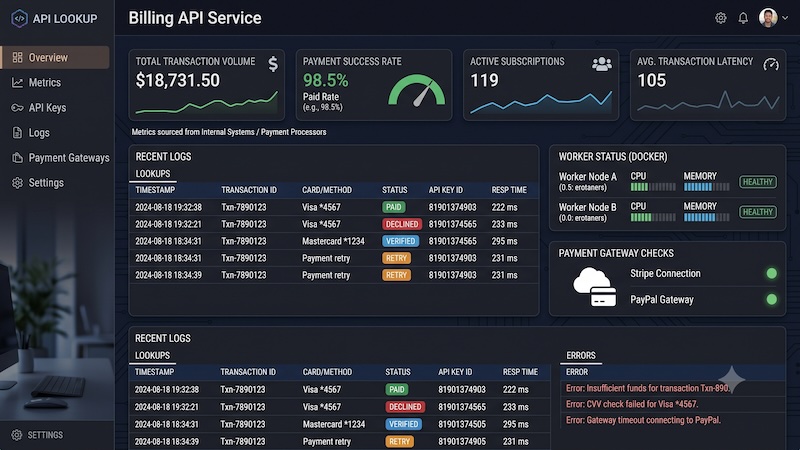Click the Overview grid icon
Viewport: 800px width, 450px height.
pyautogui.click(x=17, y=57)
